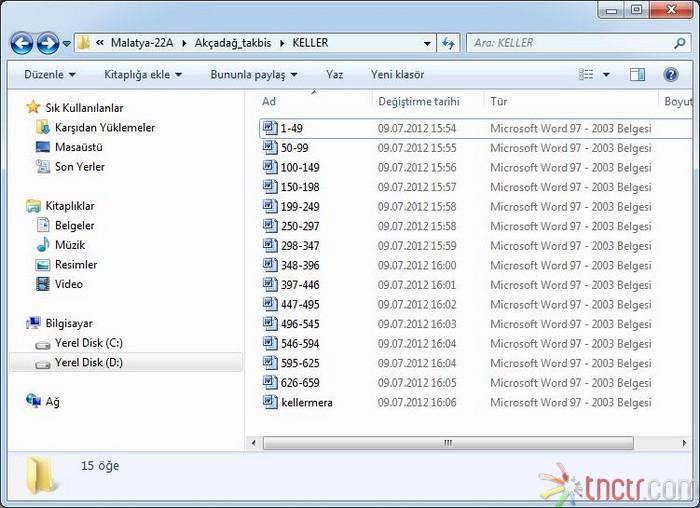Image resolution: width=700 pixels, height=508 pixels.
Task: Select Word icon of file 595-625
Action: click(x=270, y=363)
